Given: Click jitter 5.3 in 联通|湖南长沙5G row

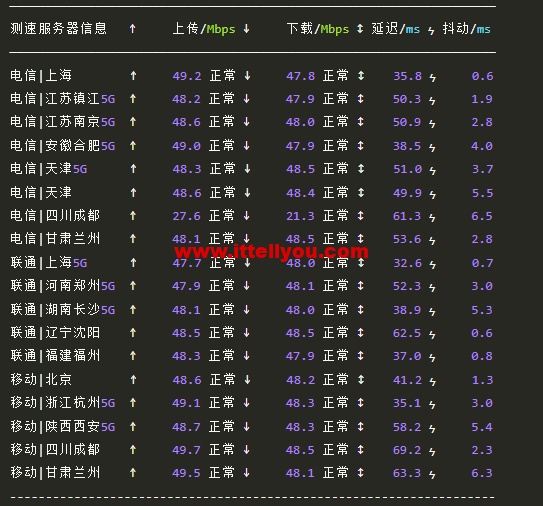Looking at the screenshot, I should point(482,310).
